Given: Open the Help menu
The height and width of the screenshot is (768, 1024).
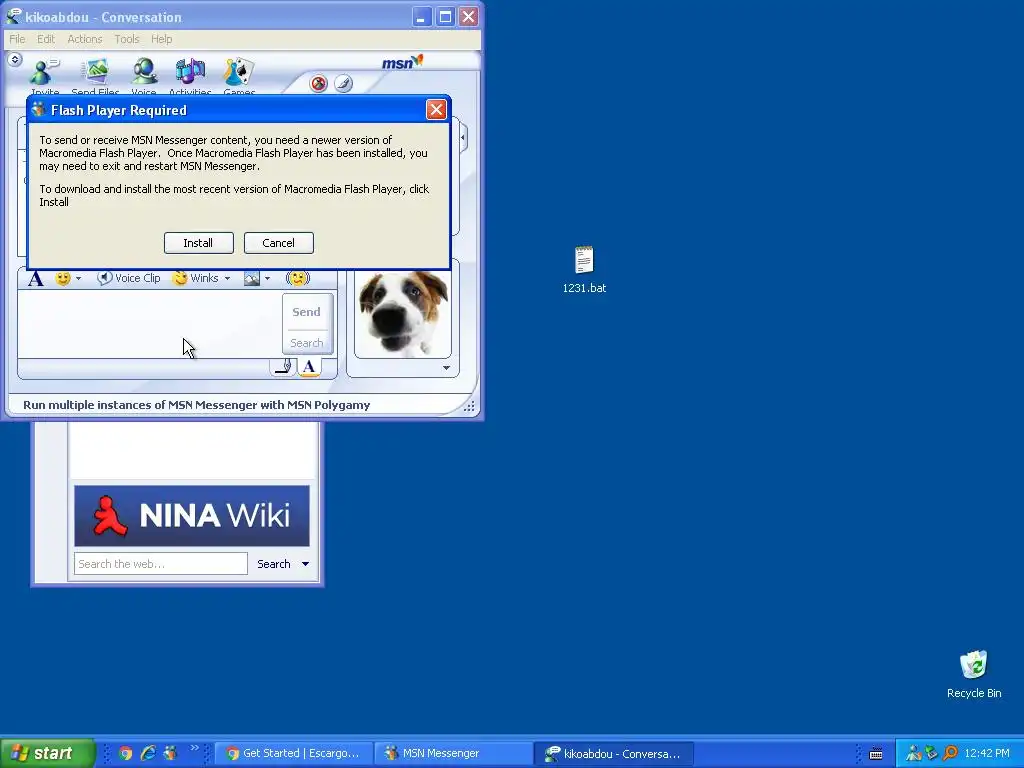Looking at the screenshot, I should pyautogui.click(x=161, y=39).
